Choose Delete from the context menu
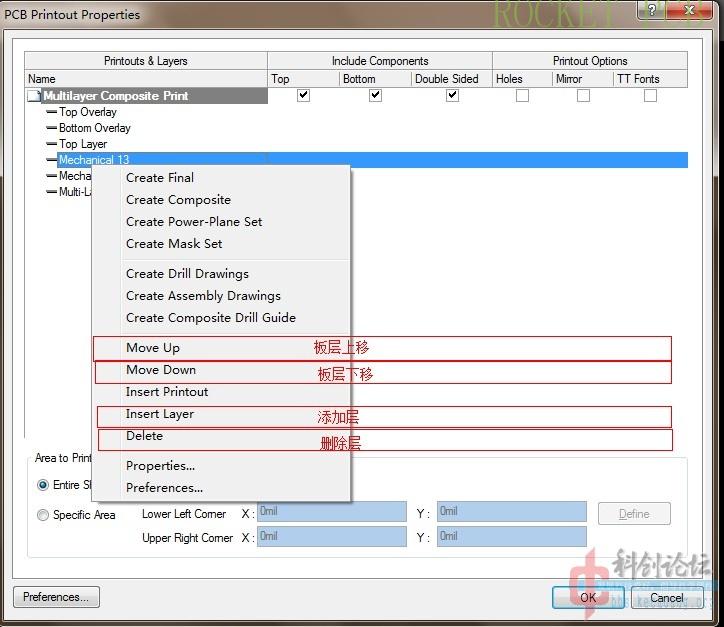This screenshot has height=627, width=724. [144, 436]
